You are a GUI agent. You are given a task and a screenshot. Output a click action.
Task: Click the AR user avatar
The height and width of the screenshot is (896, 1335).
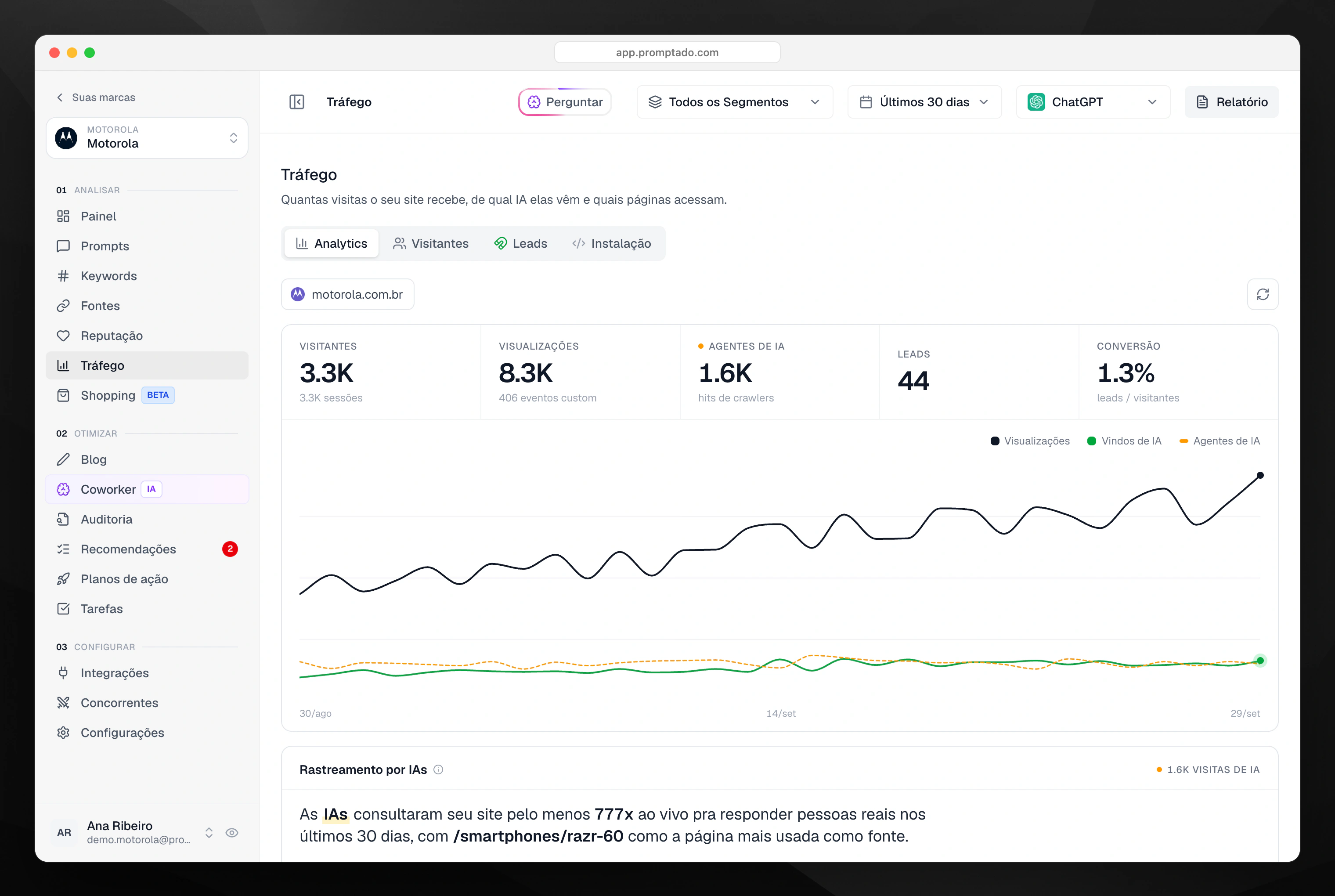pyautogui.click(x=64, y=833)
